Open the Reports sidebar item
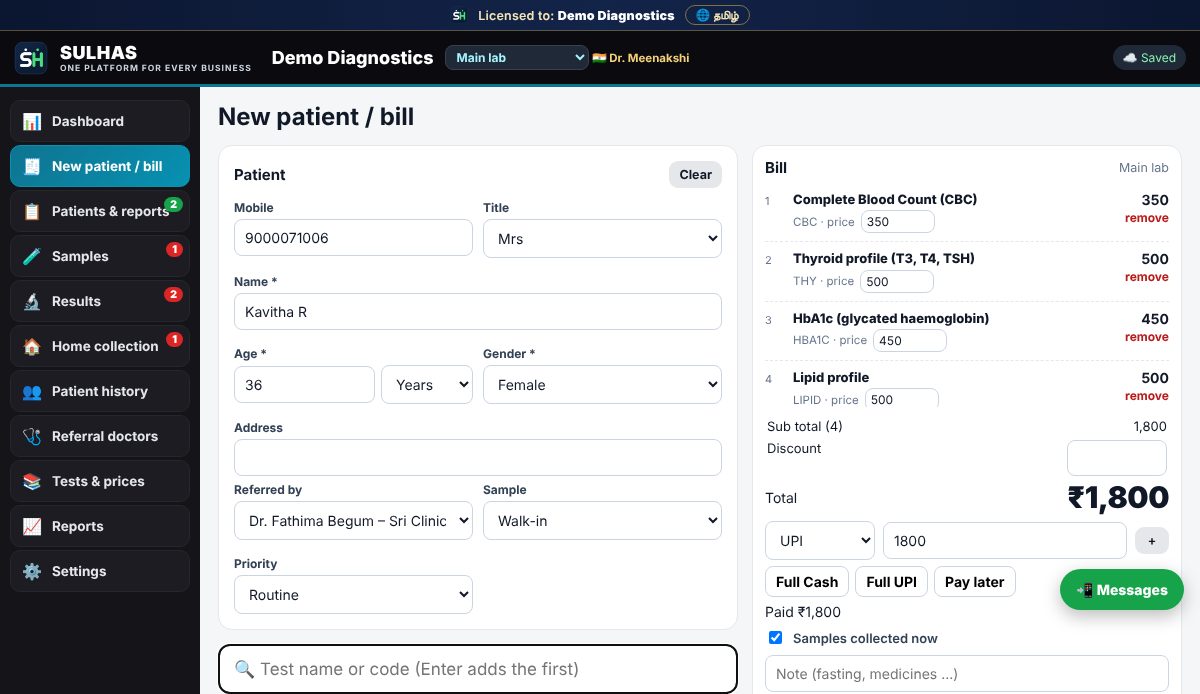 pyautogui.click(x=100, y=526)
